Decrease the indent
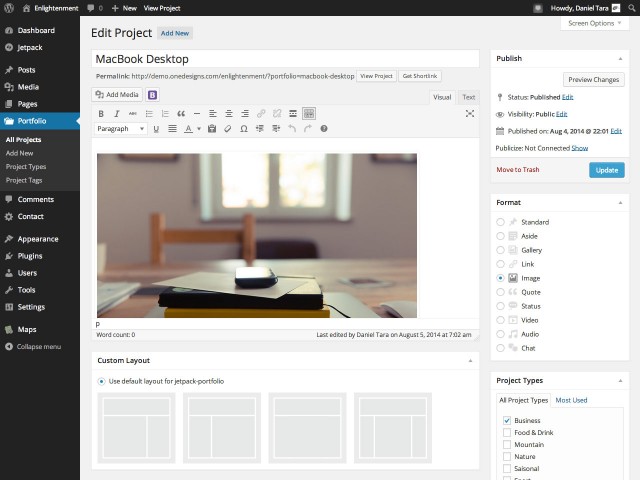Image resolution: width=640 pixels, height=480 pixels. coord(260,129)
